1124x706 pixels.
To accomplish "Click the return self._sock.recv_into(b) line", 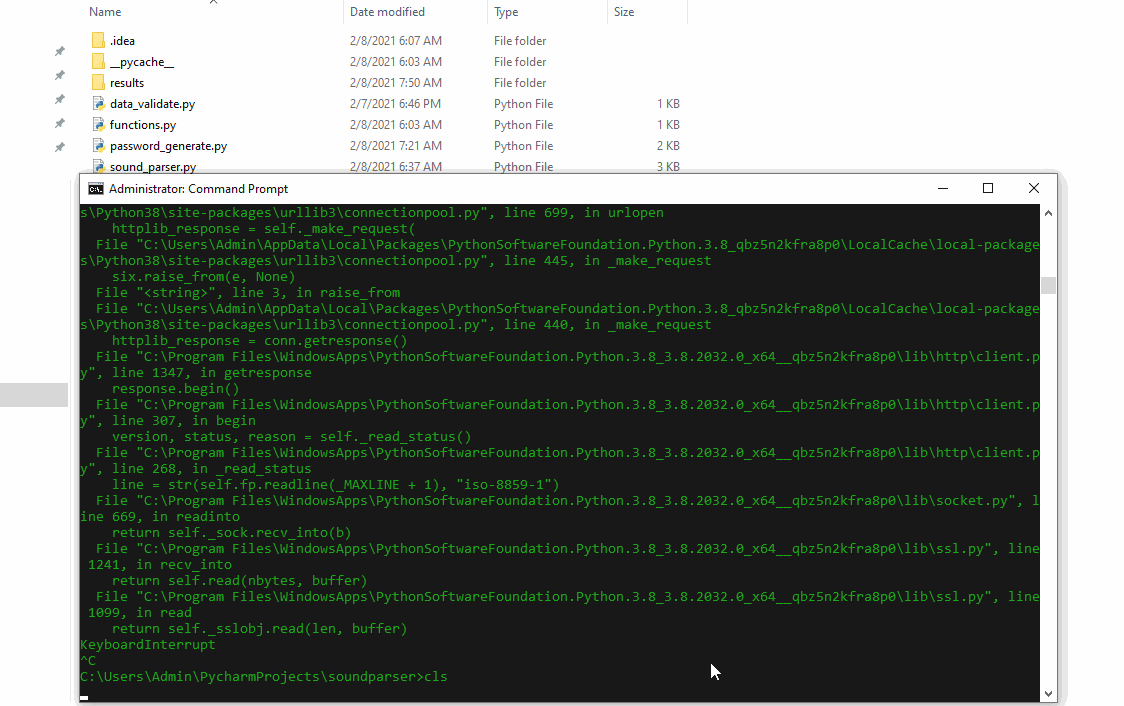I will (232, 533).
